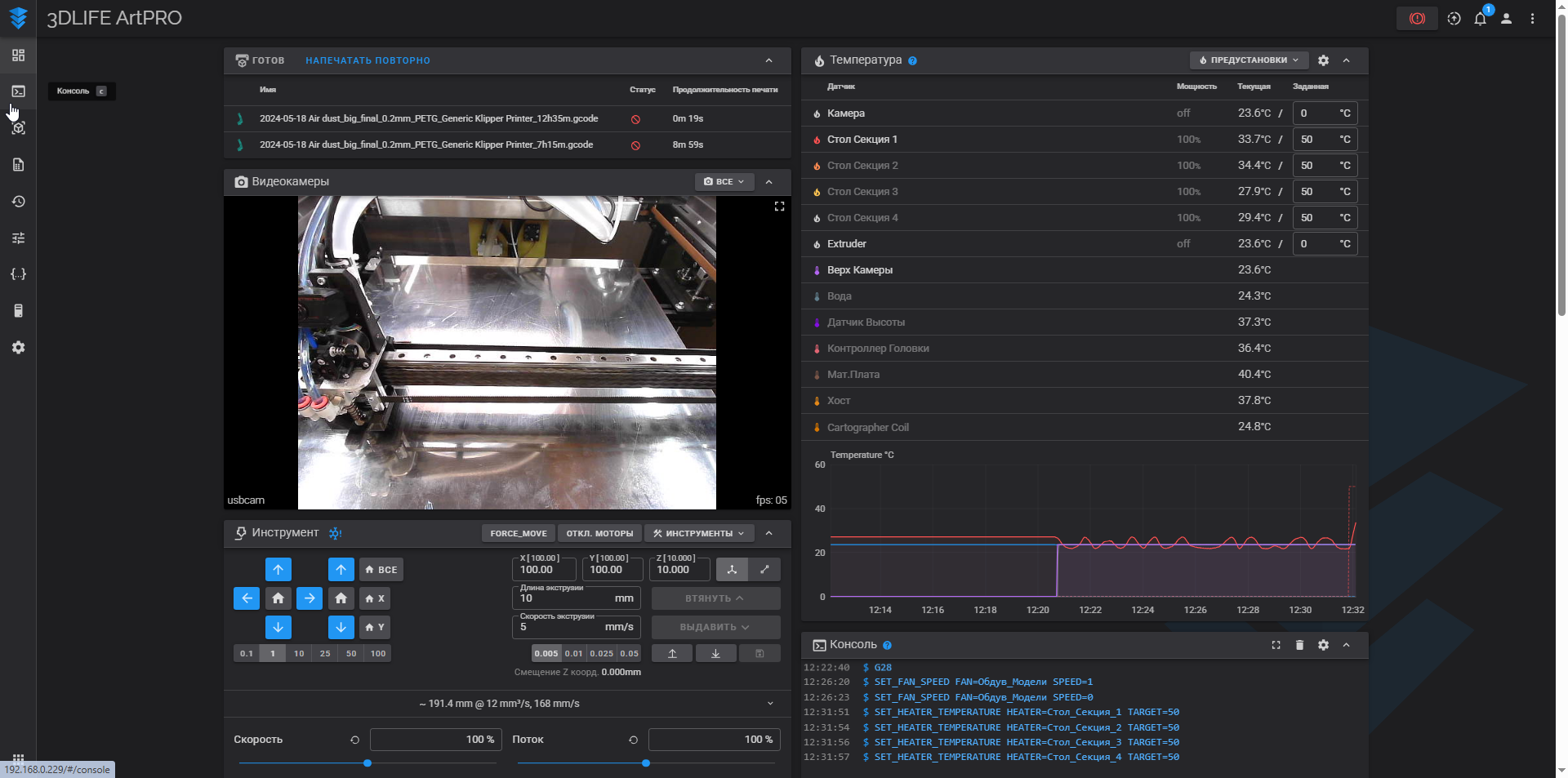
Task: Open the print History sidebar icon
Action: [x=18, y=202]
